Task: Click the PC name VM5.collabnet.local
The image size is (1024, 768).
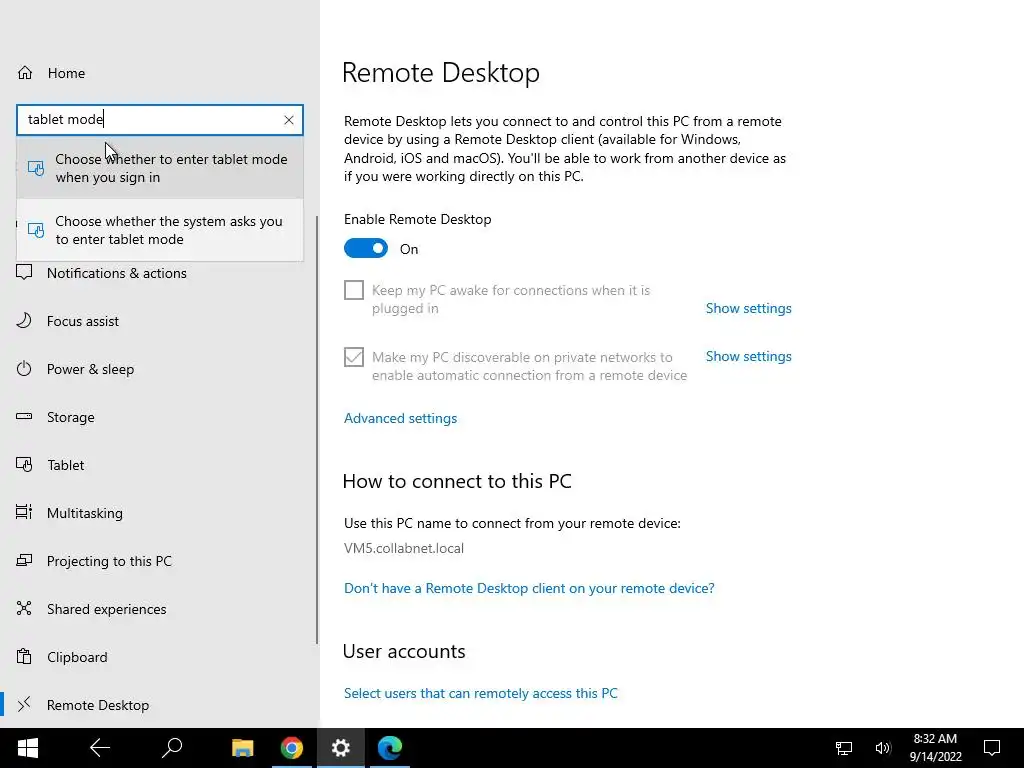Action: (404, 548)
